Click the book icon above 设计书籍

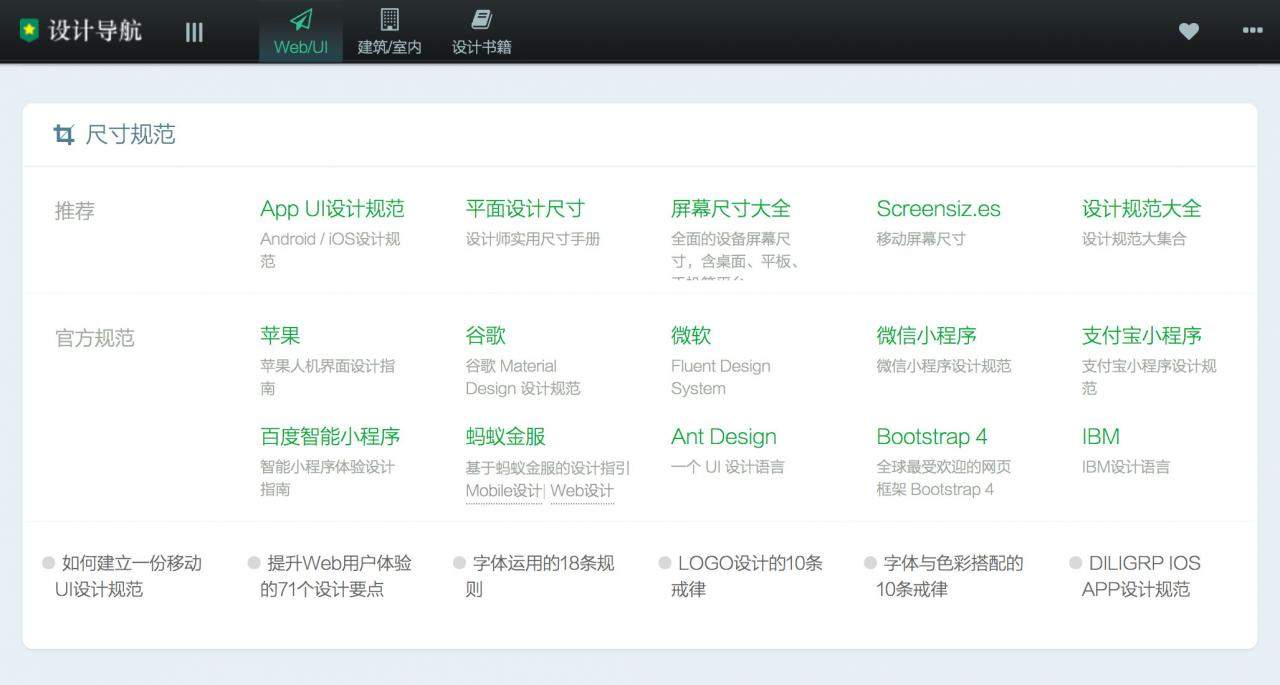point(482,19)
